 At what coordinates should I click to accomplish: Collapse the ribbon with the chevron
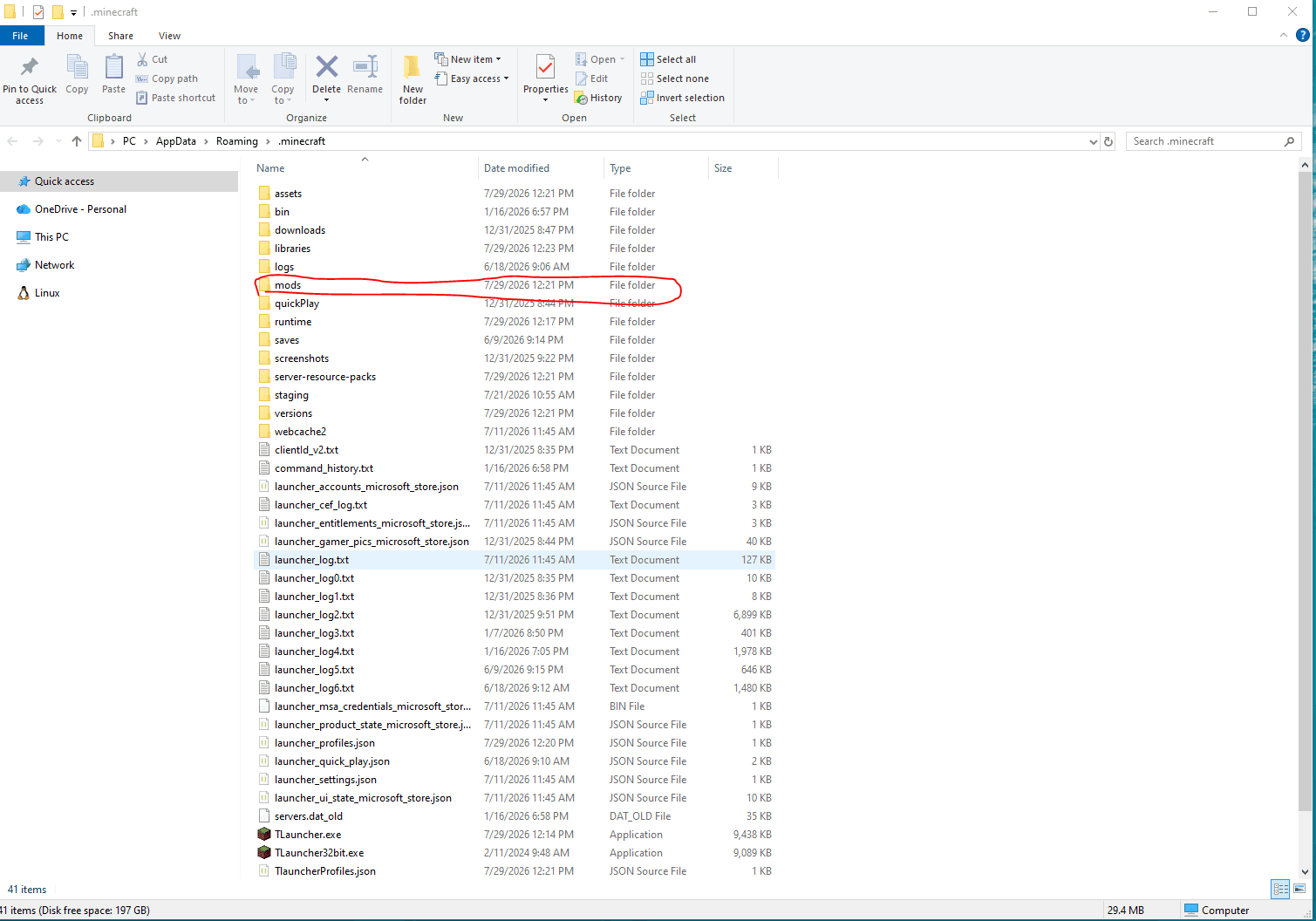tap(1283, 36)
